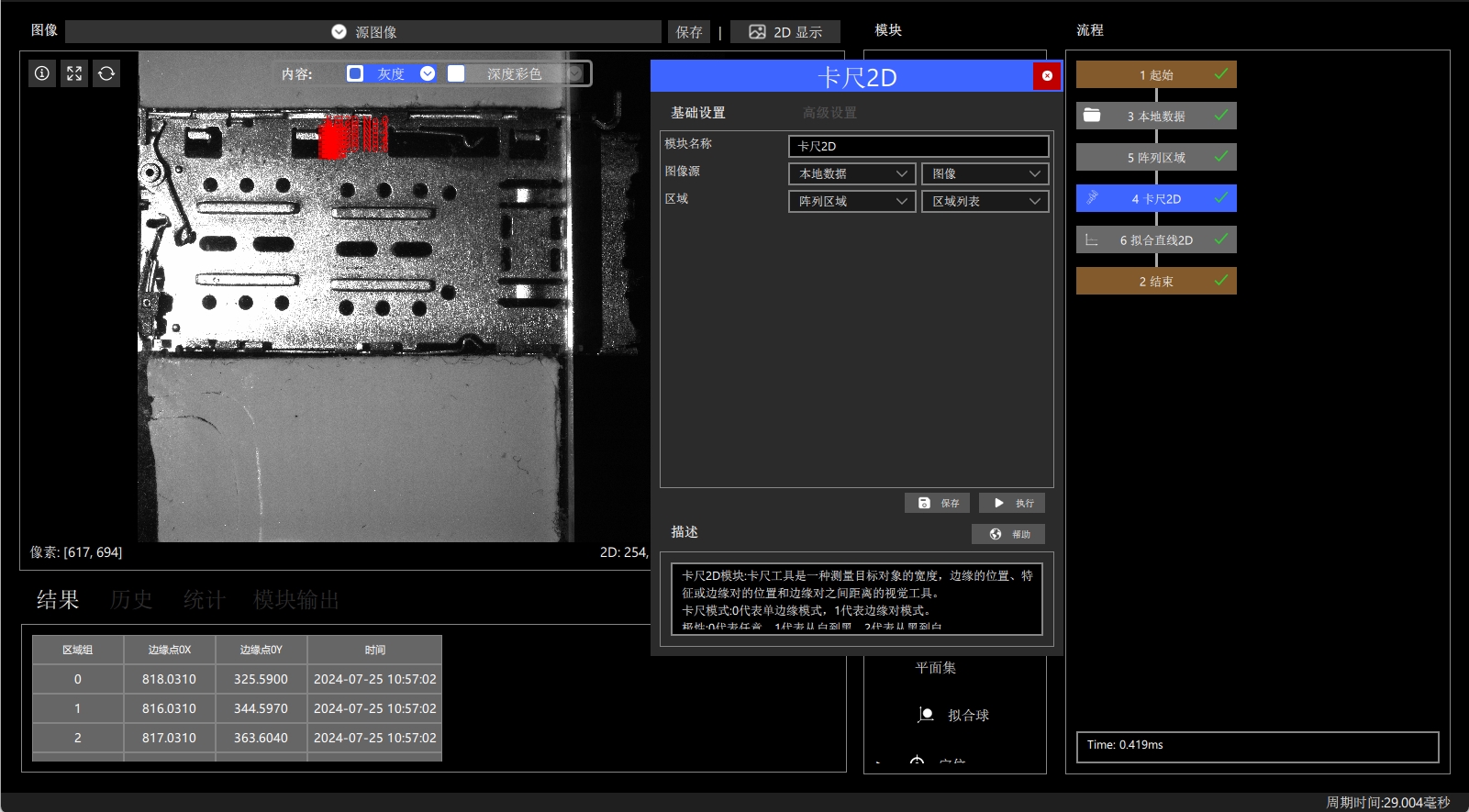Screen dimensions: 1469x812
Task: Click the 保存 button in dialog
Action: coord(937,503)
